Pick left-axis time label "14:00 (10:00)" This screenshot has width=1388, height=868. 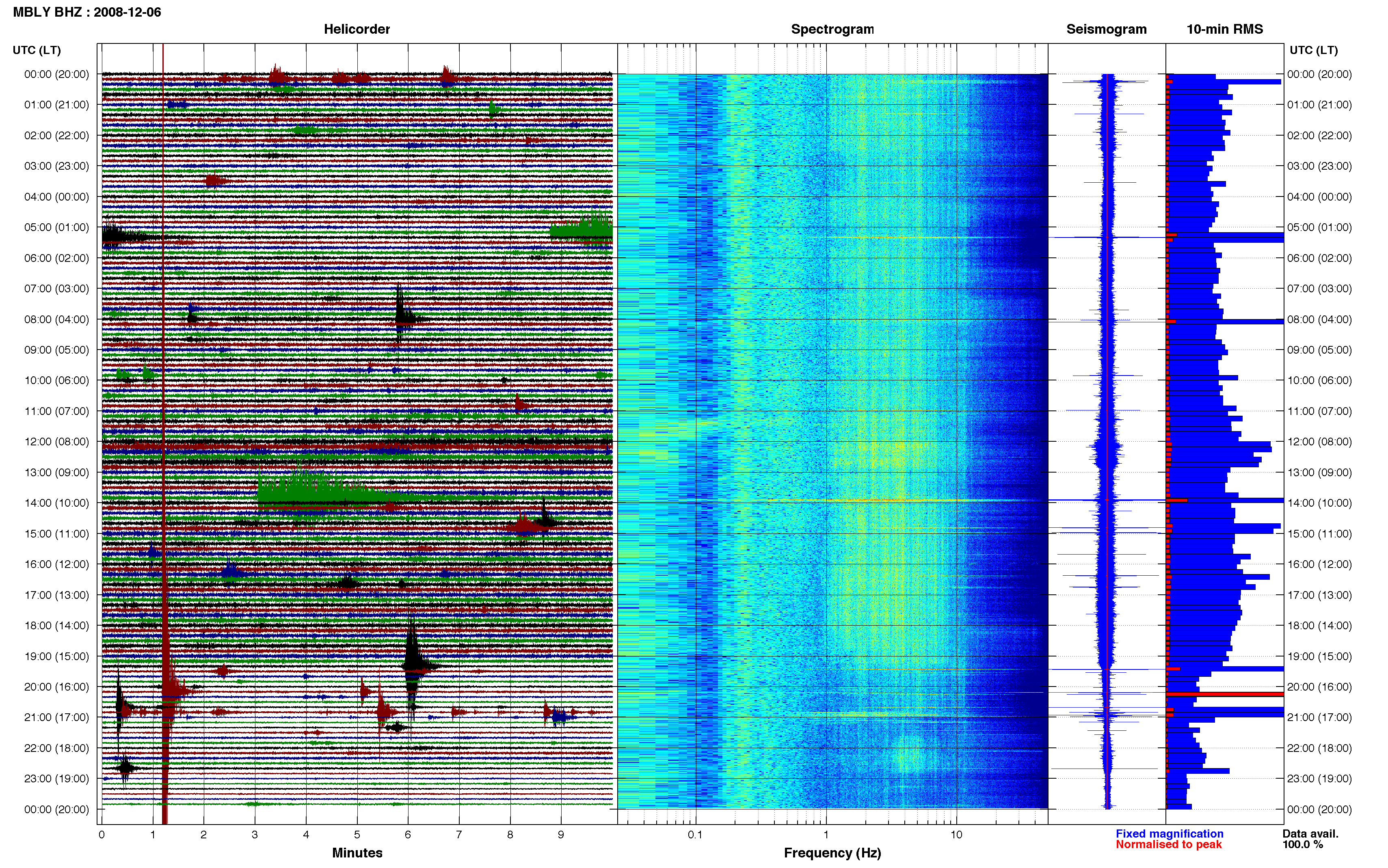coord(56,503)
